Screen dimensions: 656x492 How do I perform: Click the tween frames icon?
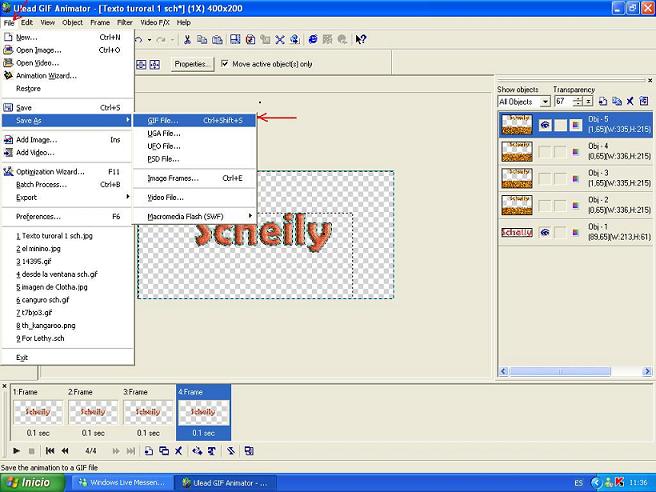click(x=197, y=451)
